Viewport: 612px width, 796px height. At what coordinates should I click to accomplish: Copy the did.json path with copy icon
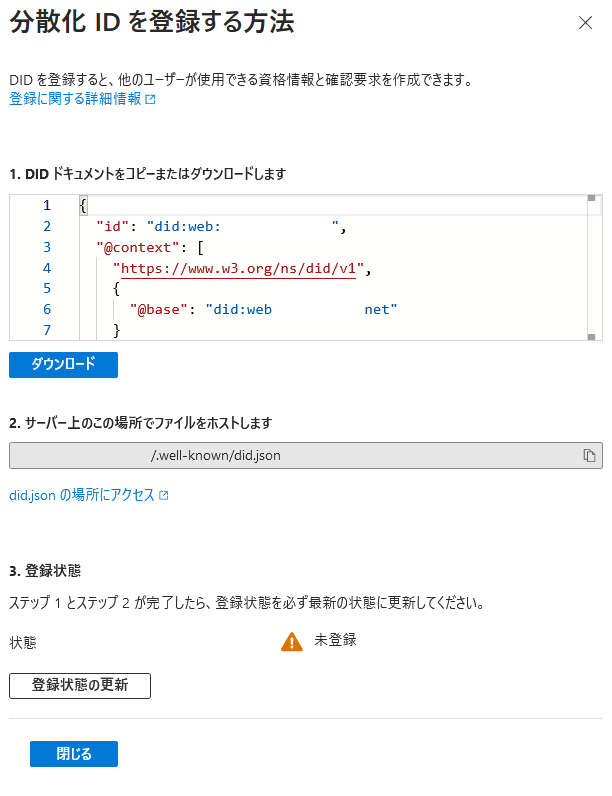pos(590,456)
